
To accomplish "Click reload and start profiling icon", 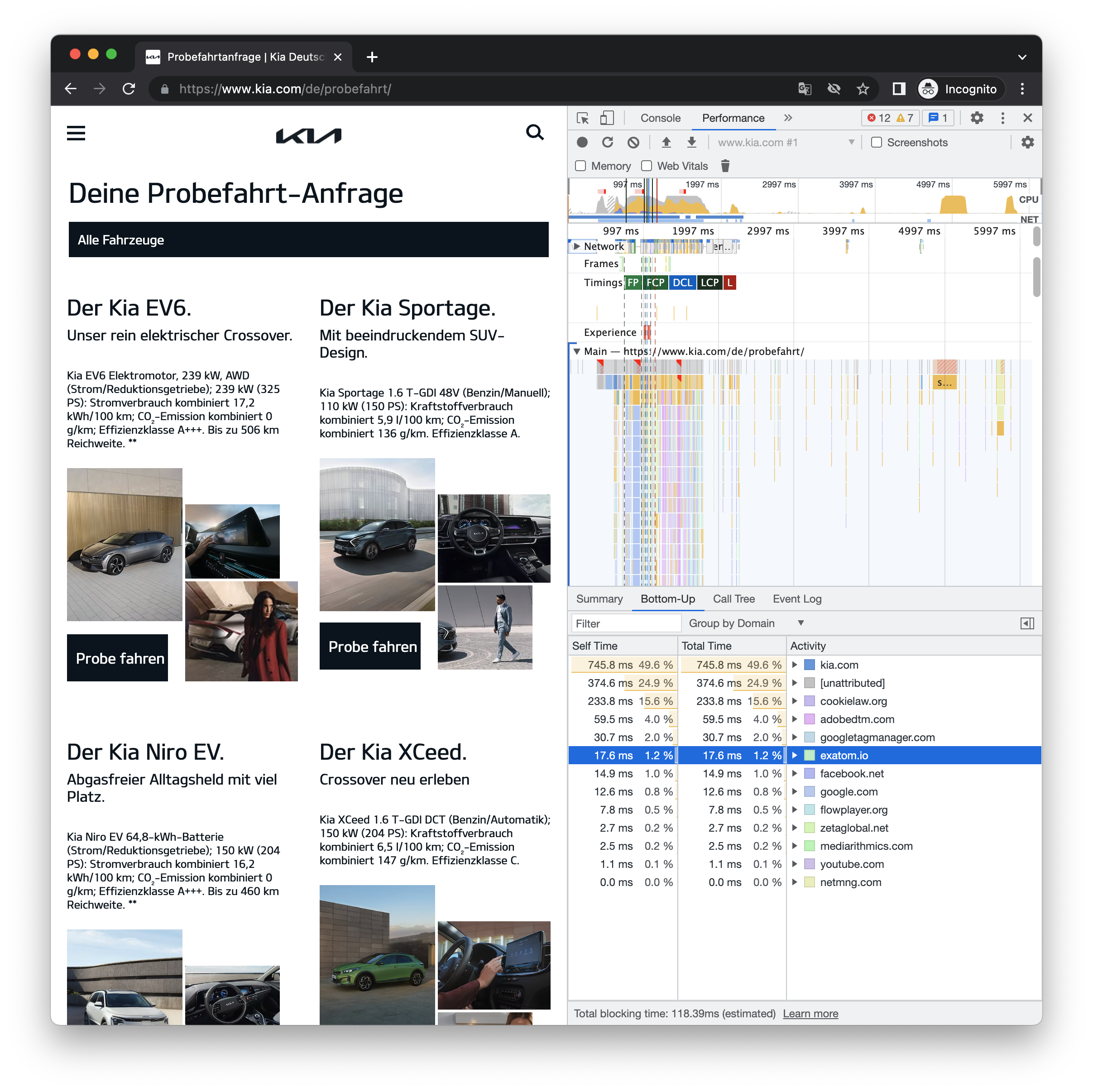I will point(608,143).
